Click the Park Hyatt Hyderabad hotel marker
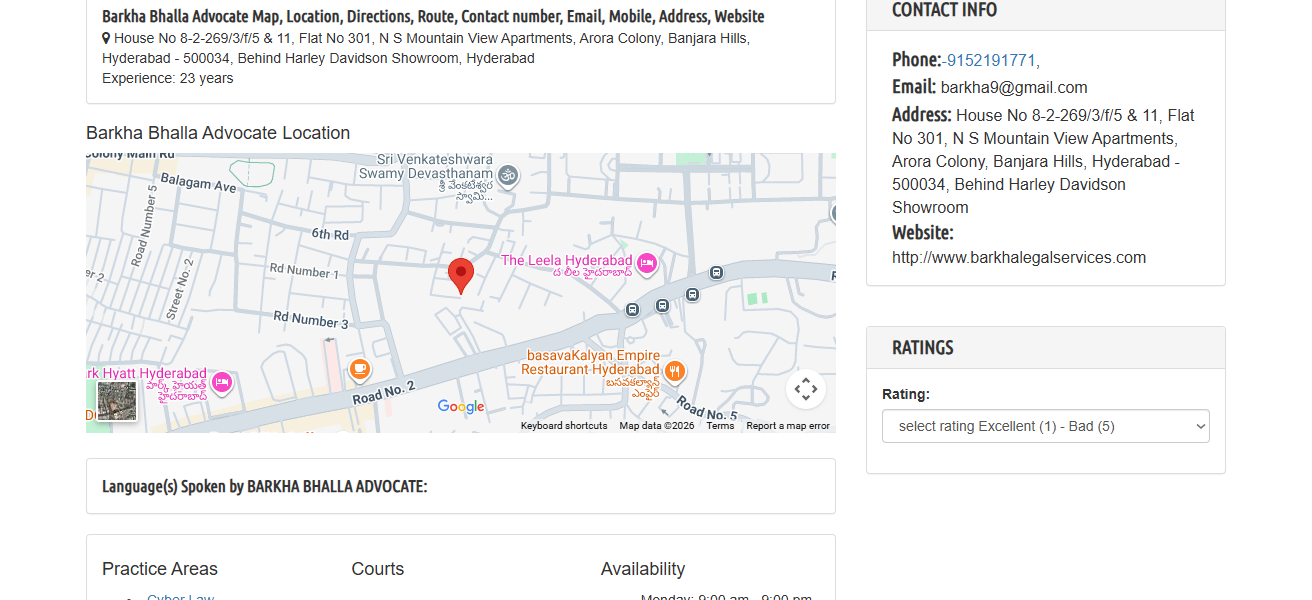 [223, 381]
